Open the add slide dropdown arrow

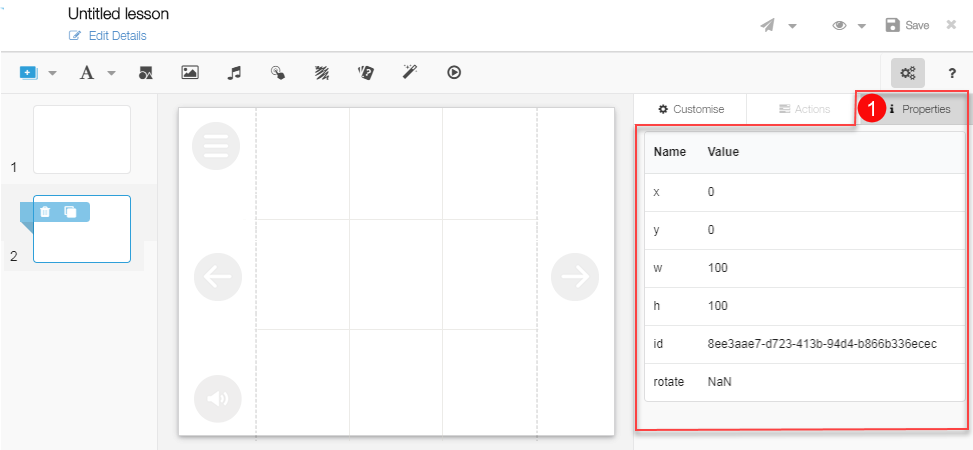52,73
